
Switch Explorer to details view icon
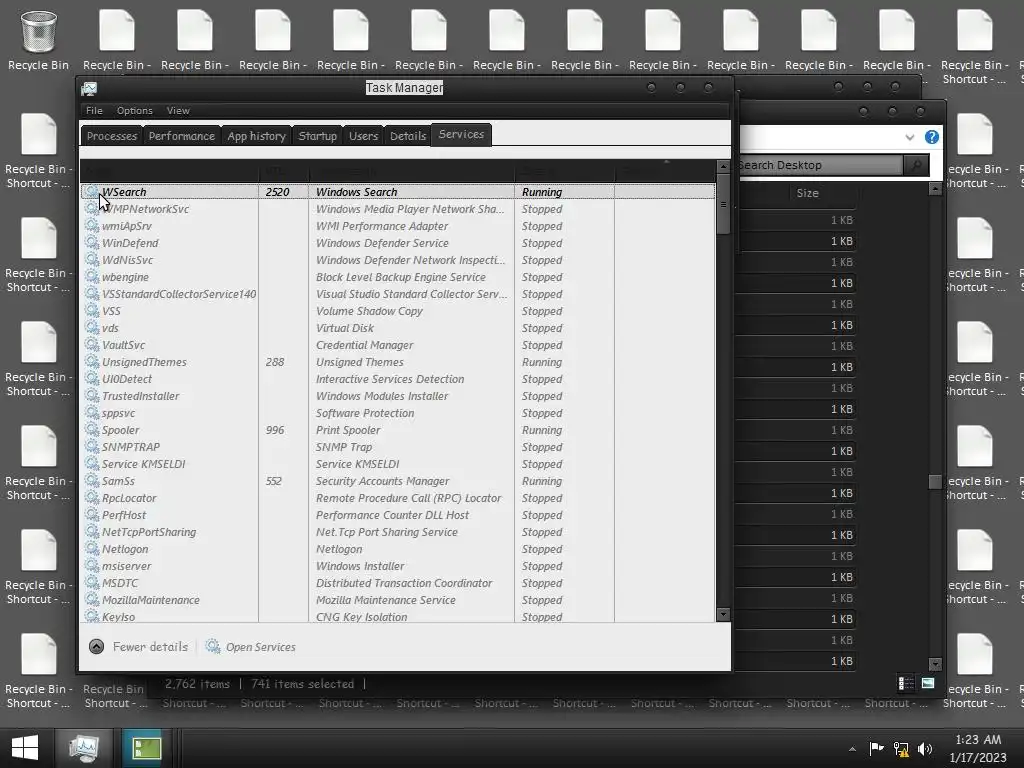pyautogui.click(x=906, y=683)
